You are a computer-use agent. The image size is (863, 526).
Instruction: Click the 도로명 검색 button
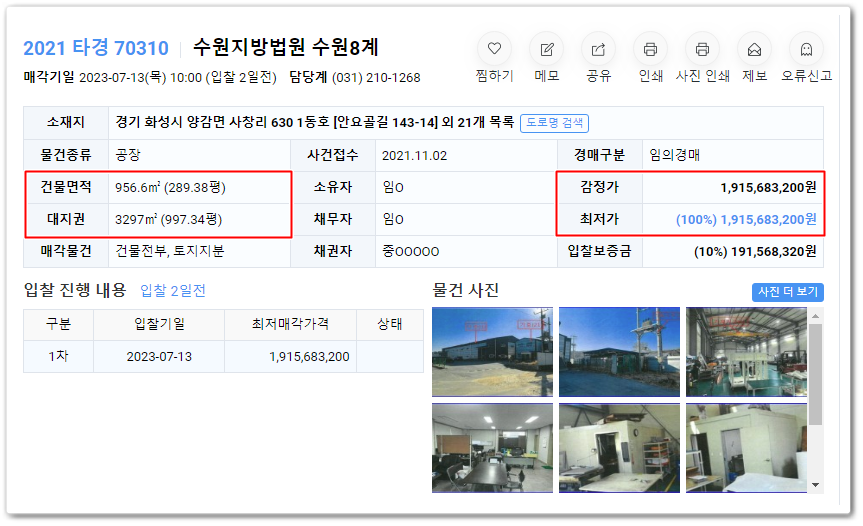(x=554, y=123)
